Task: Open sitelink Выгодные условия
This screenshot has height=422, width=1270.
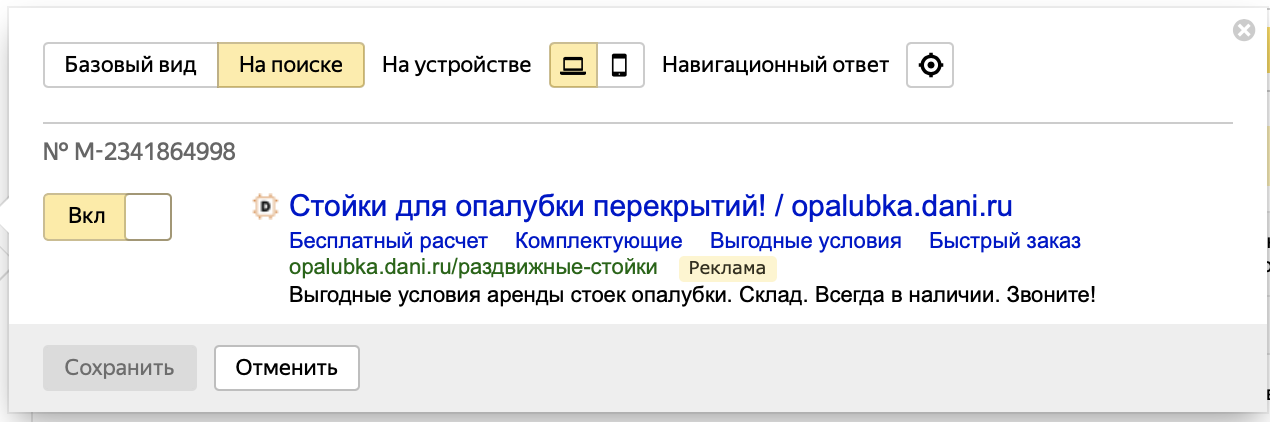Action: (805, 241)
